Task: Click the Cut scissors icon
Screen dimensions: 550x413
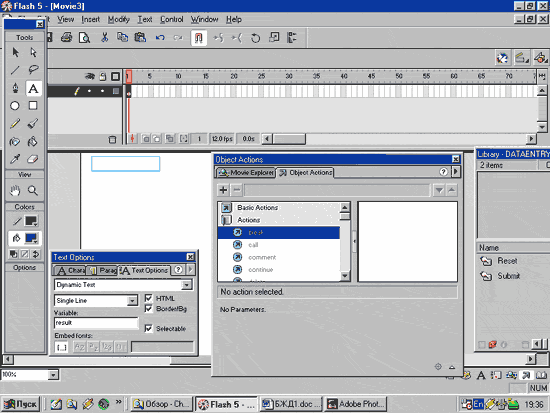Action: 105,37
